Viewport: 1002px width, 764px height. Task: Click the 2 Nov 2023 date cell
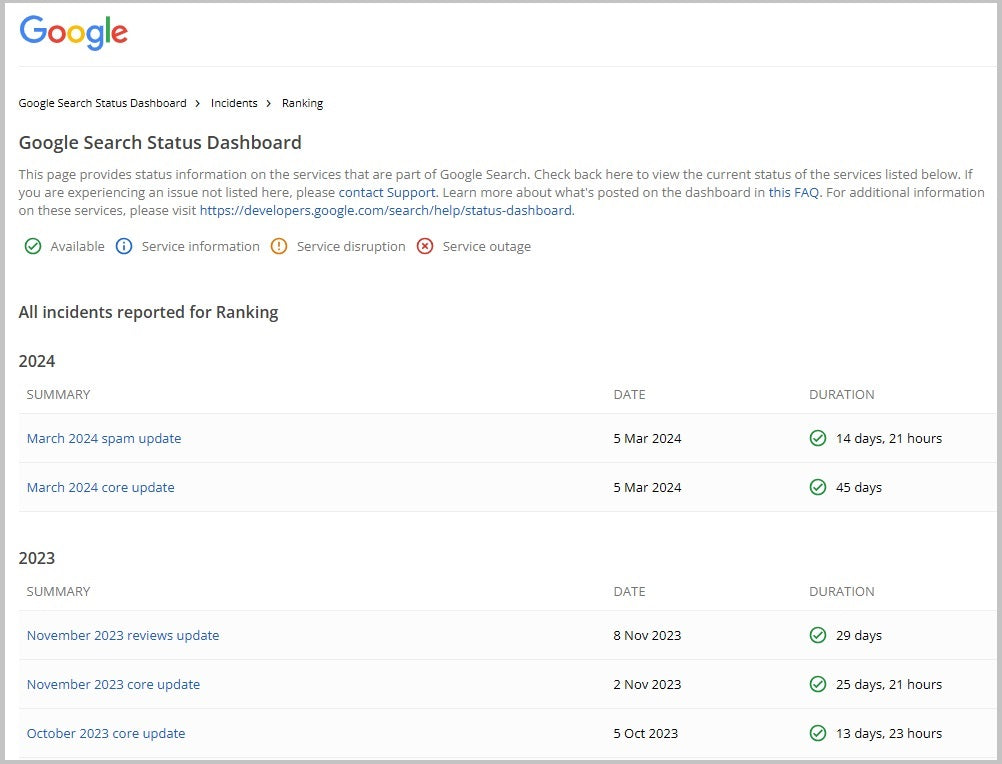pyautogui.click(x=647, y=685)
